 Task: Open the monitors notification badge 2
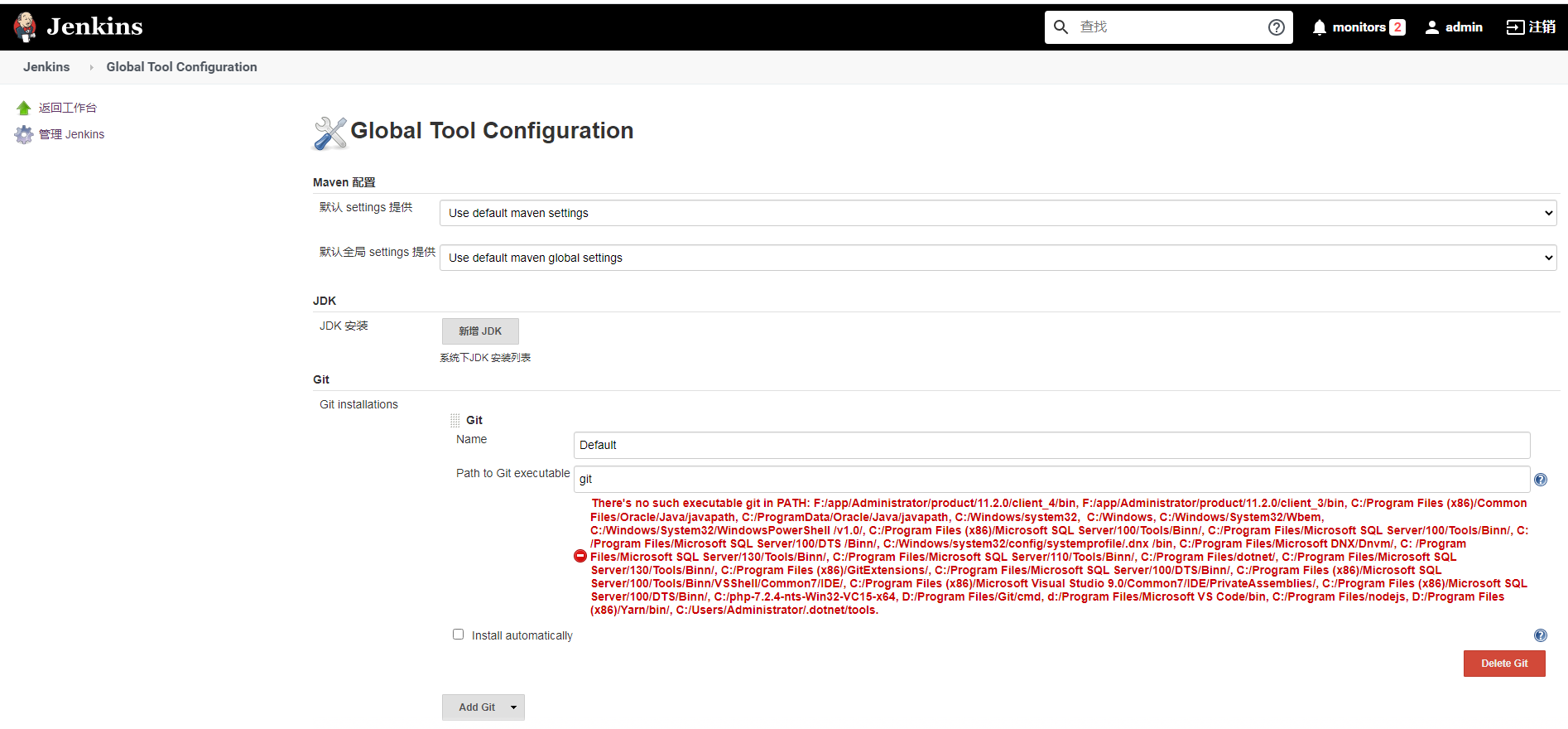[1397, 27]
